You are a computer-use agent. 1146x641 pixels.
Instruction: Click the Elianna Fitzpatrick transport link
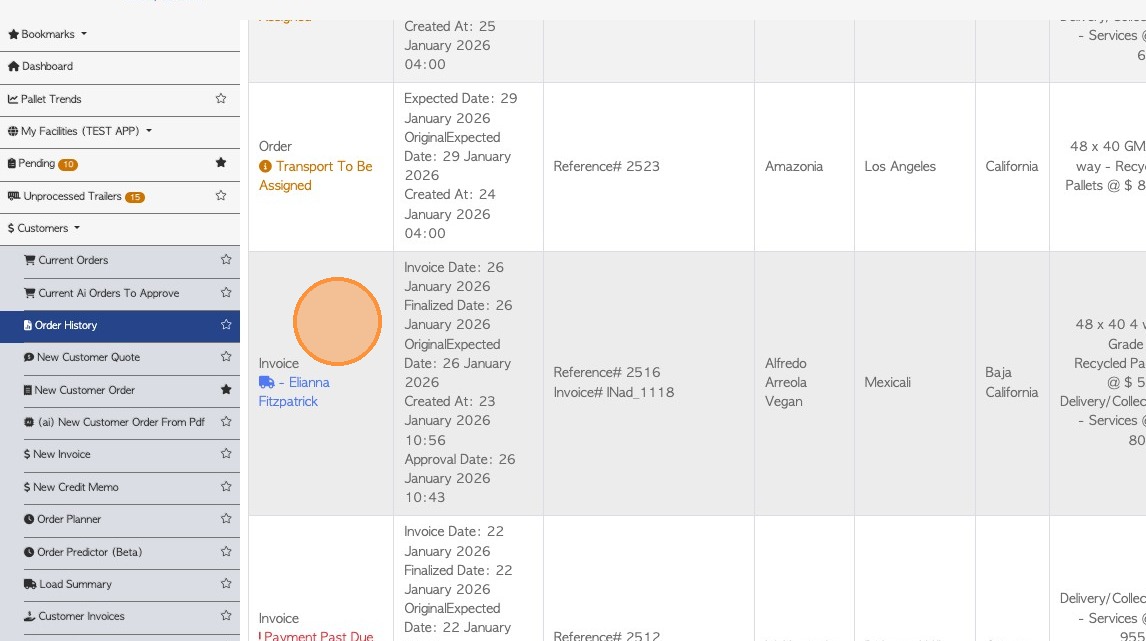[295, 392]
